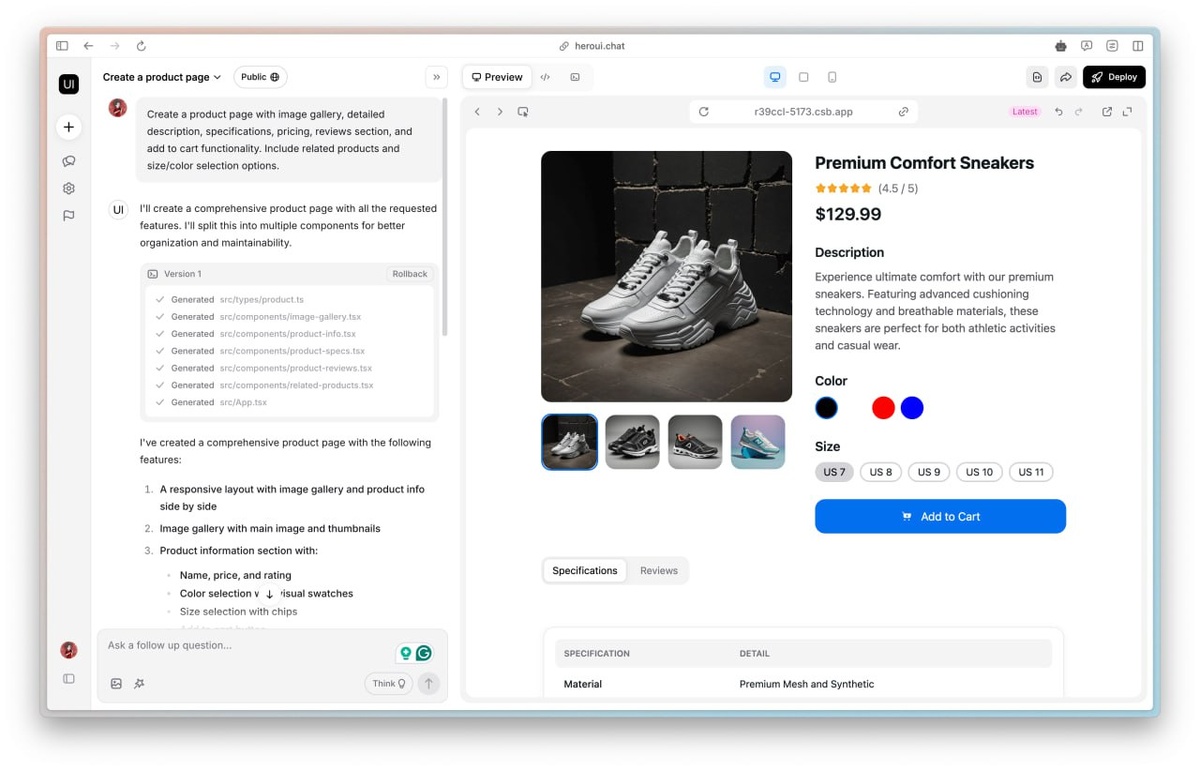Open the settings gear in sidebar
Screen dimensions: 1200x770
[x=68, y=188]
